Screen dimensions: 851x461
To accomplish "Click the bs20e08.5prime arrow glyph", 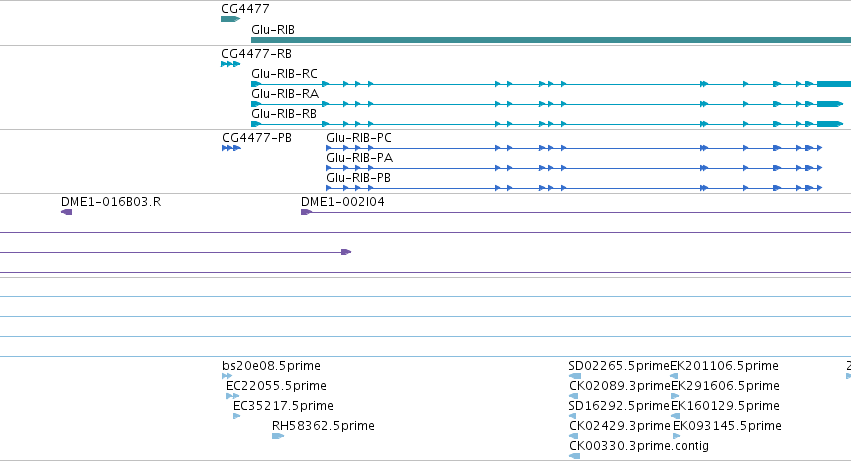I will click(x=227, y=376).
